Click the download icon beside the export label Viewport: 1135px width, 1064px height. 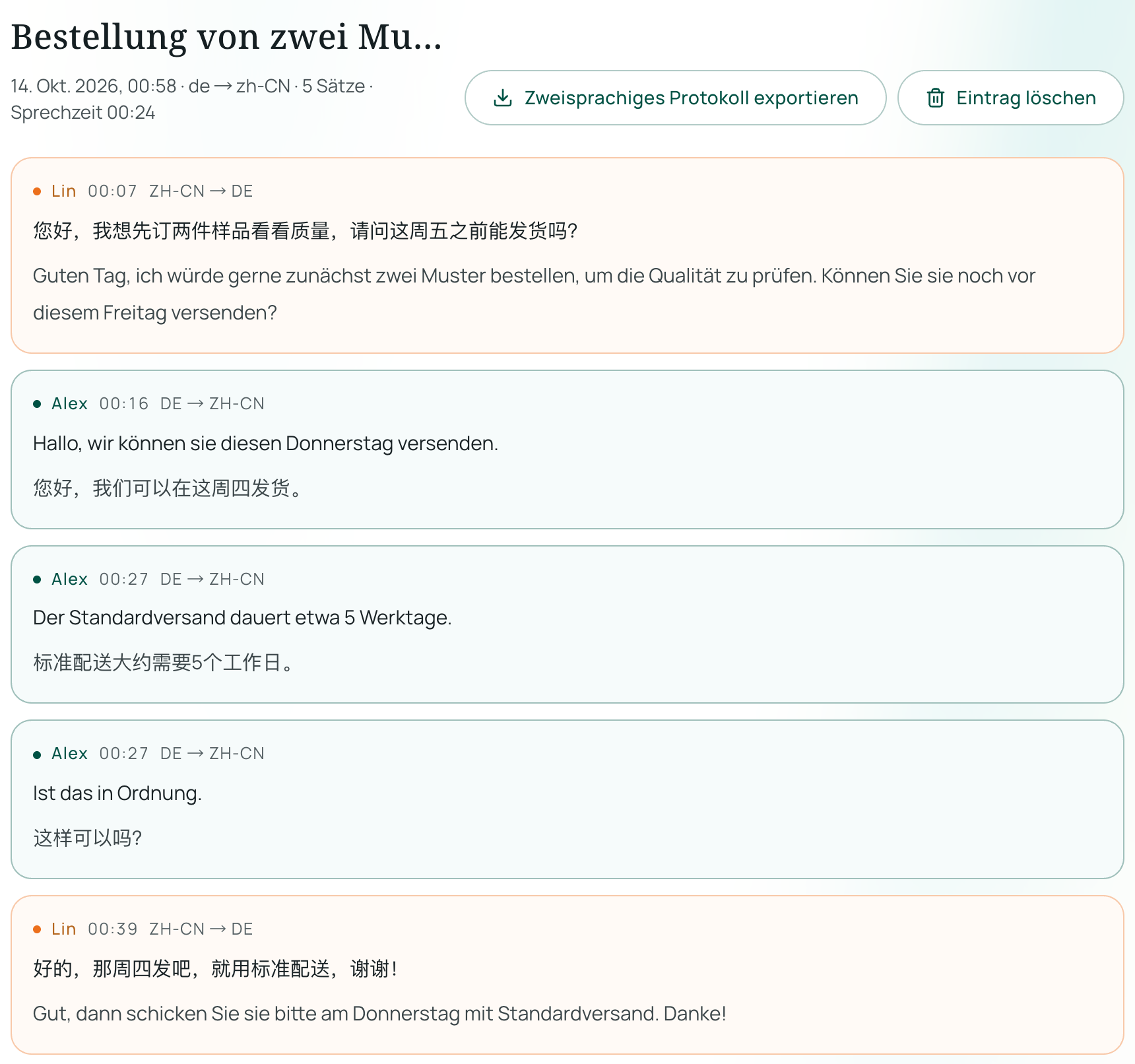pos(503,98)
